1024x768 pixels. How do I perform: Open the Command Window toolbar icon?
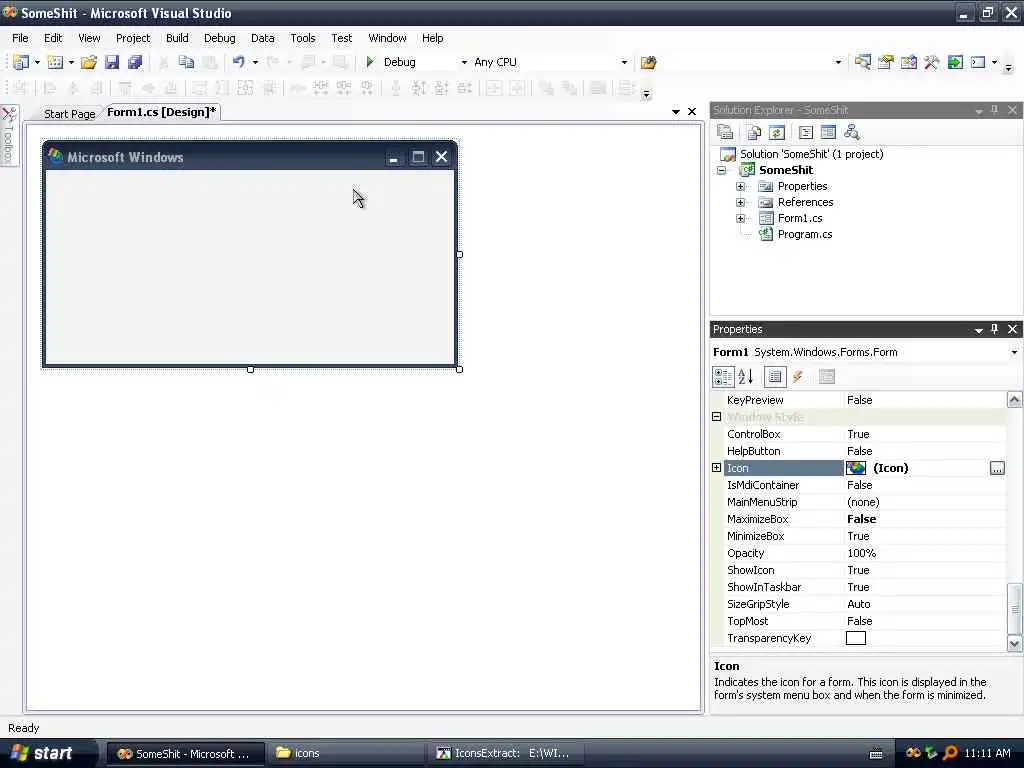[x=978, y=62]
